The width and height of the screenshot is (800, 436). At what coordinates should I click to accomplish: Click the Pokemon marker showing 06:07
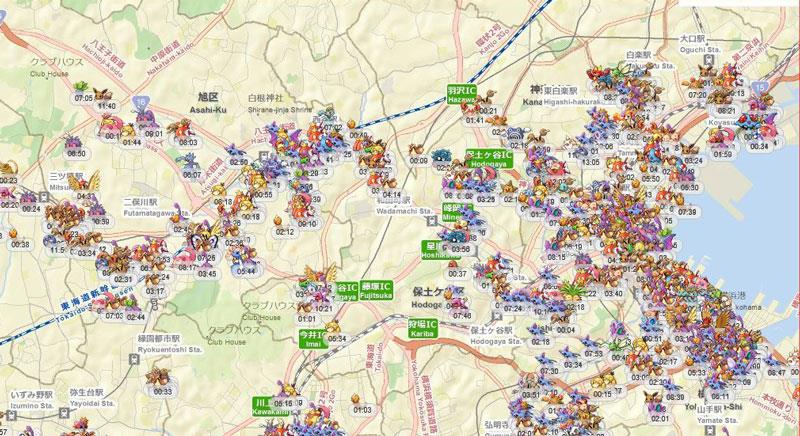pyautogui.click(x=191, y=168)
